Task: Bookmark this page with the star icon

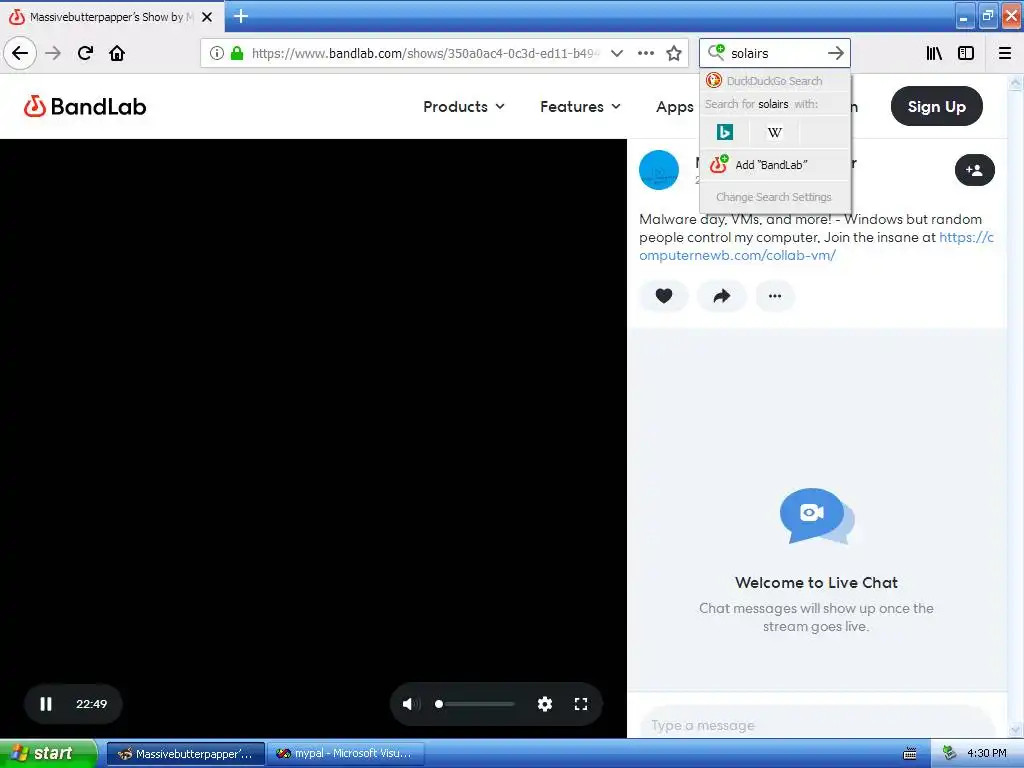Action: 674,53
